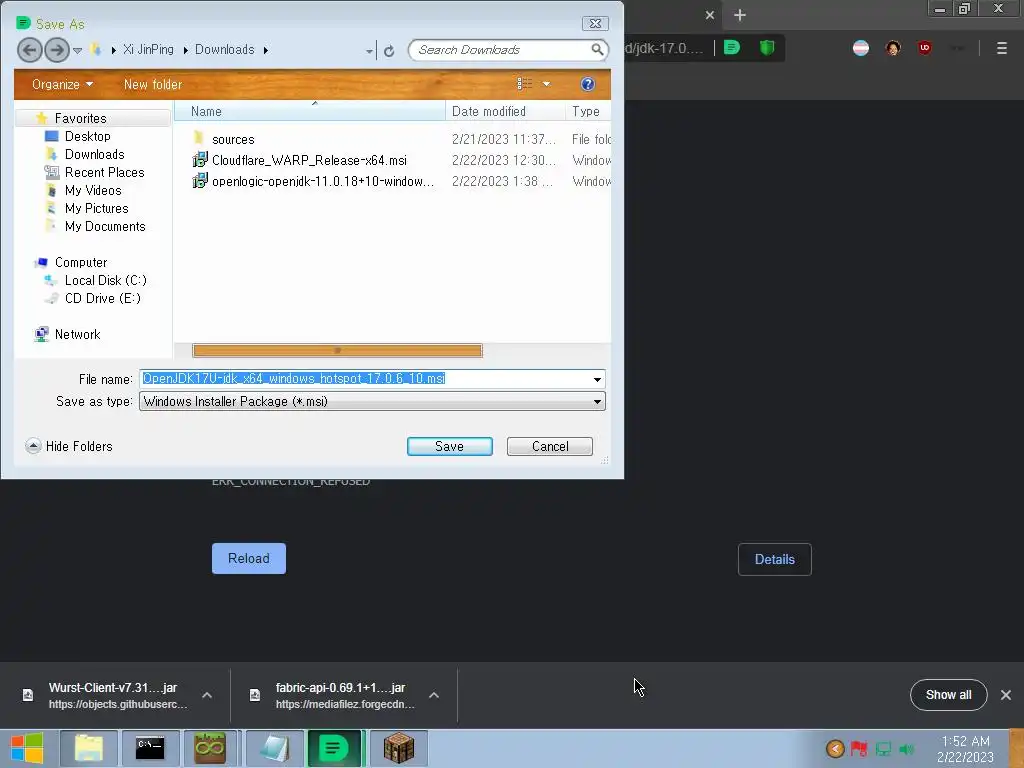This screenshot has height=768, width=1024.
Task: Open Command Prompt from taskbar
Action: pyautogui.click(x=150, y=748)
